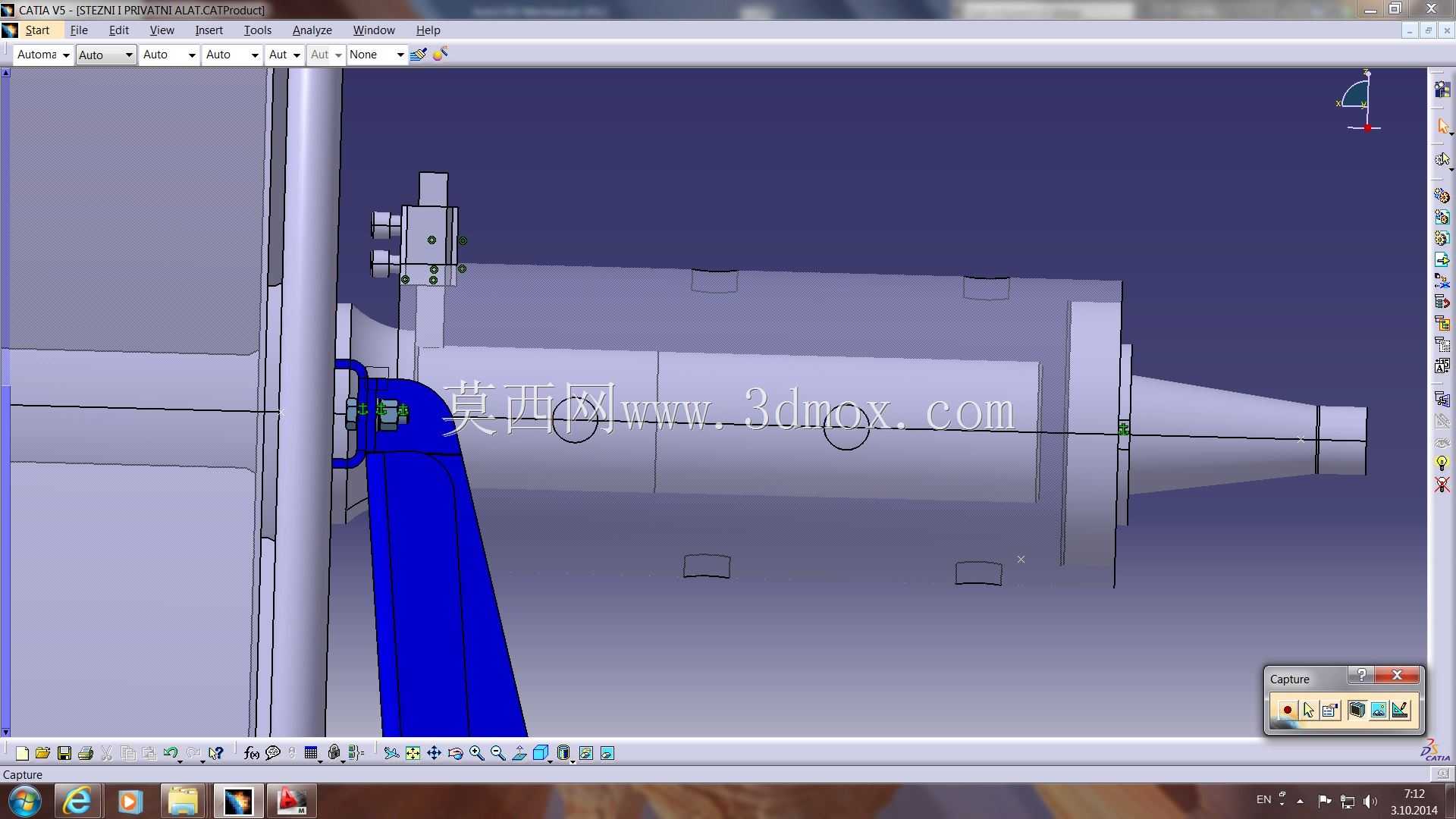Toggle Screen mode in Capture dialog
The width and height of the screenshot is (1456, 819).
point(1357,711)
